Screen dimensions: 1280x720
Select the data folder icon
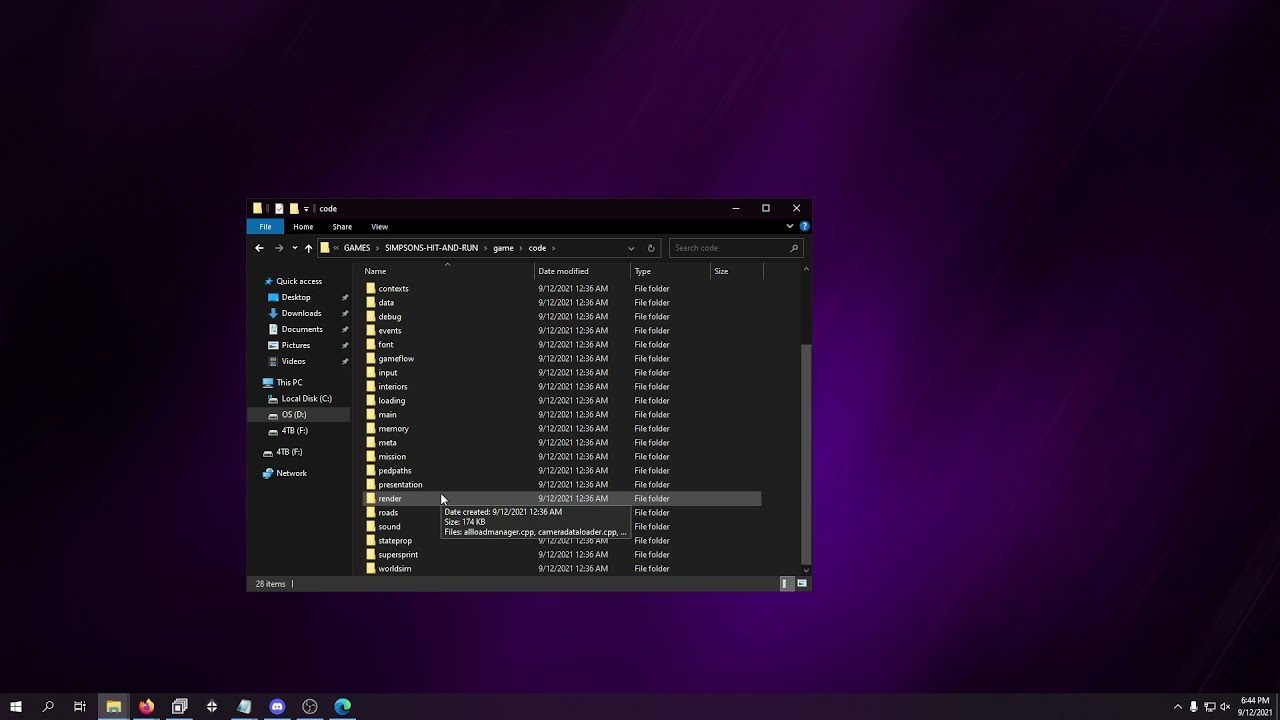(x=371, y=302)
